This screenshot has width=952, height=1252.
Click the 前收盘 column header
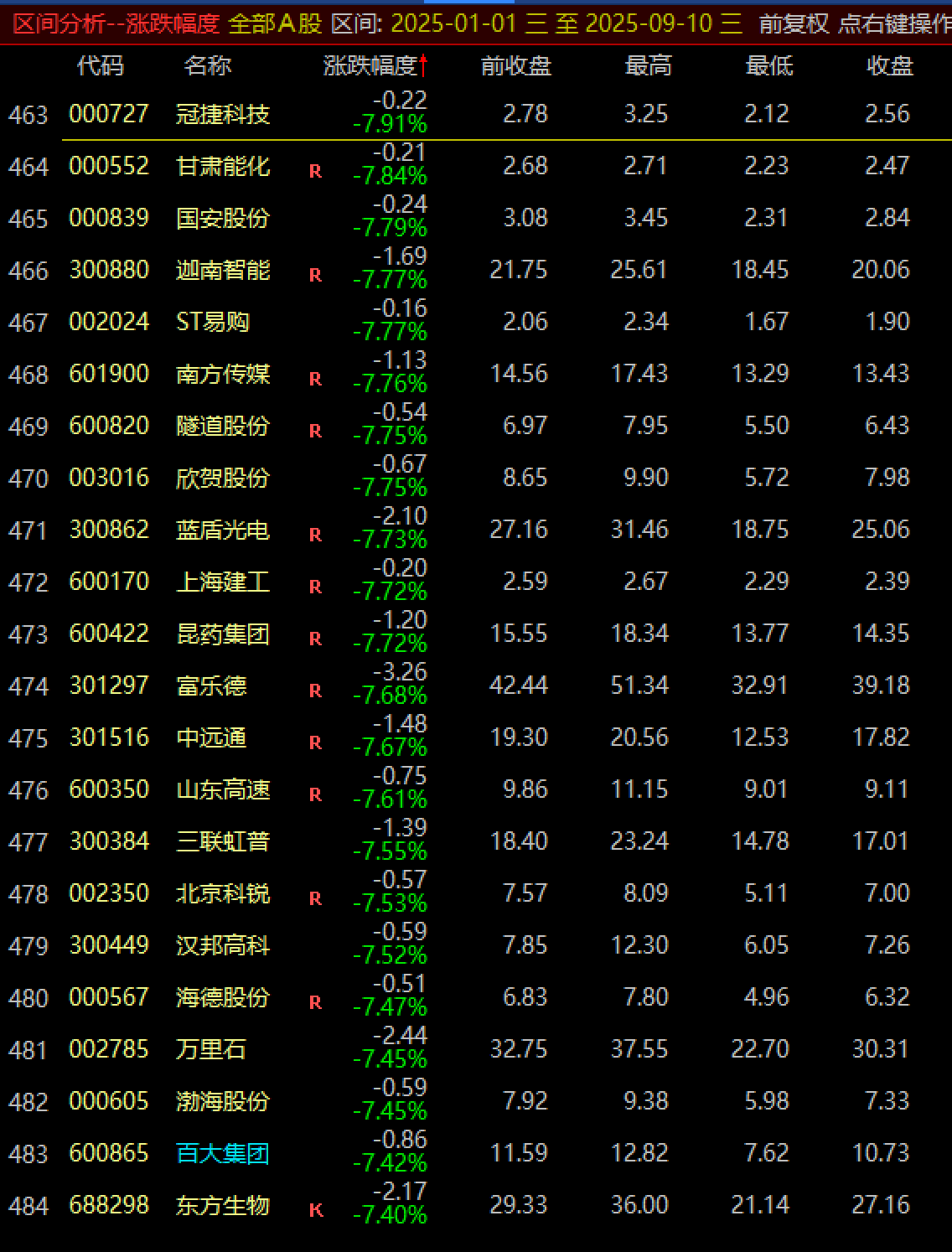coord(516,65)
